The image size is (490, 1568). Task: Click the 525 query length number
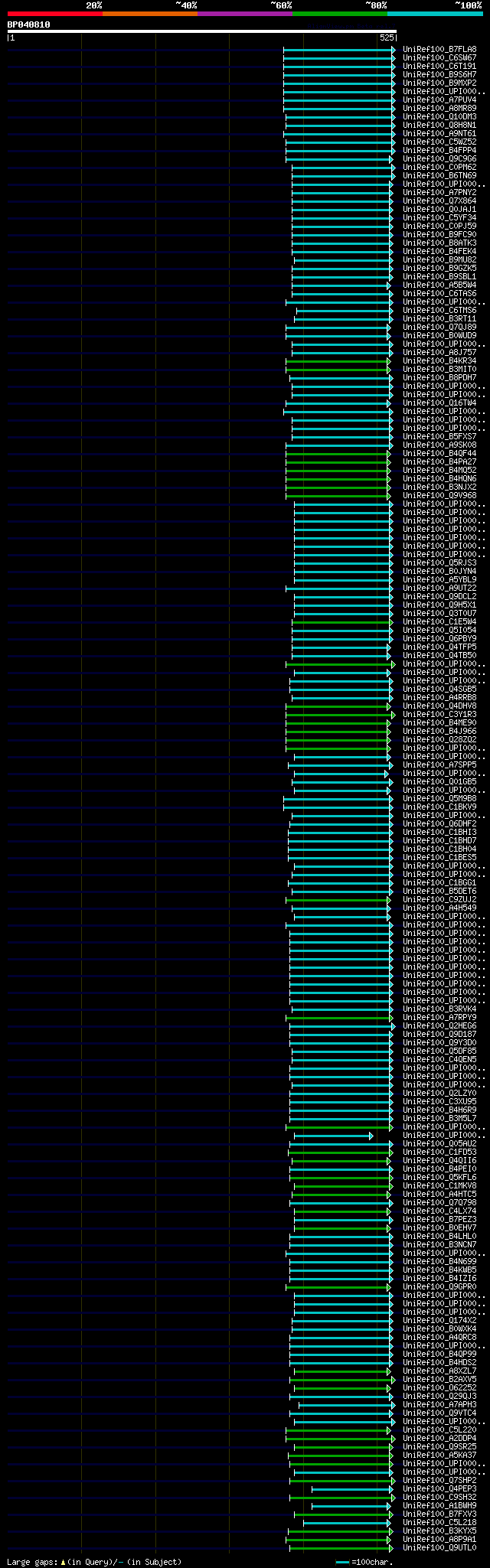pos(387,37)
